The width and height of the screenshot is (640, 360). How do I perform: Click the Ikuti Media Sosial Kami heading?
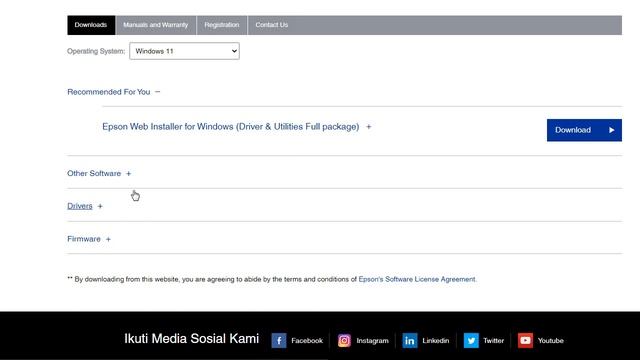point(191,338)
